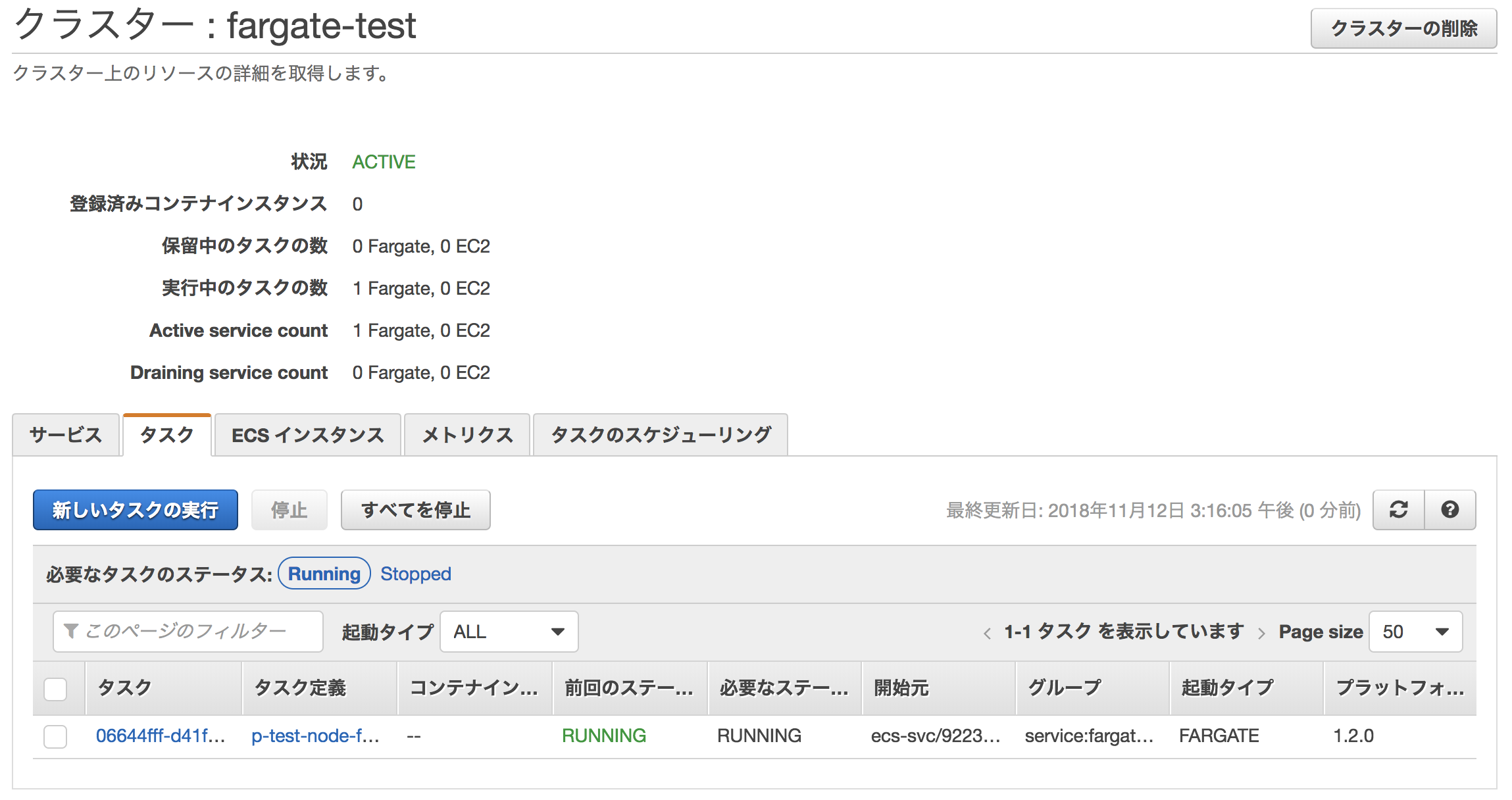Toggle the select-all tasks checkbox
The width and height of the screenshot is (1512, 800).
pyautogui.click(x=55, y=689)
